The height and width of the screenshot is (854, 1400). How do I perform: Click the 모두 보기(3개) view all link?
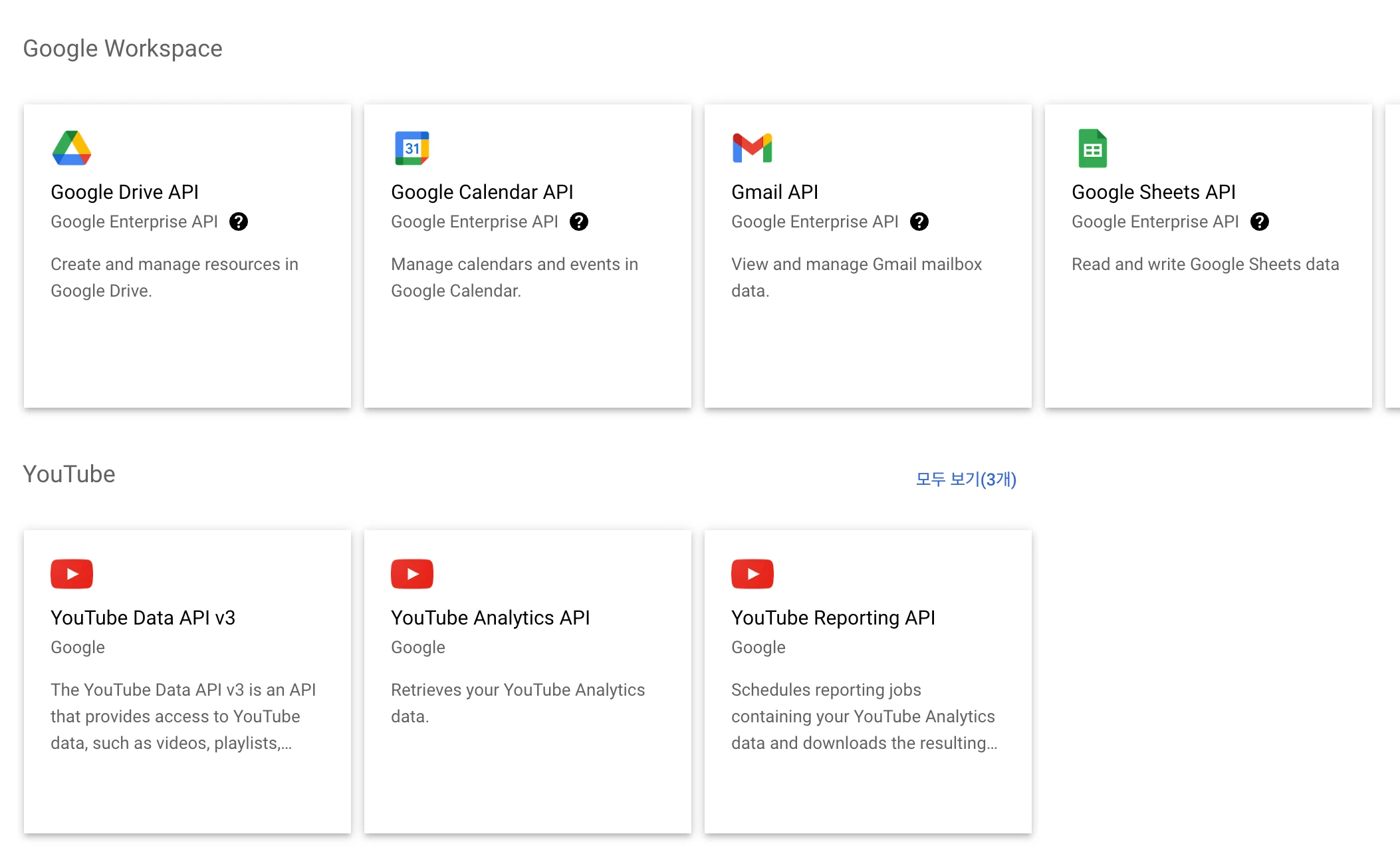pyautogui.click(x=966, y=479)
